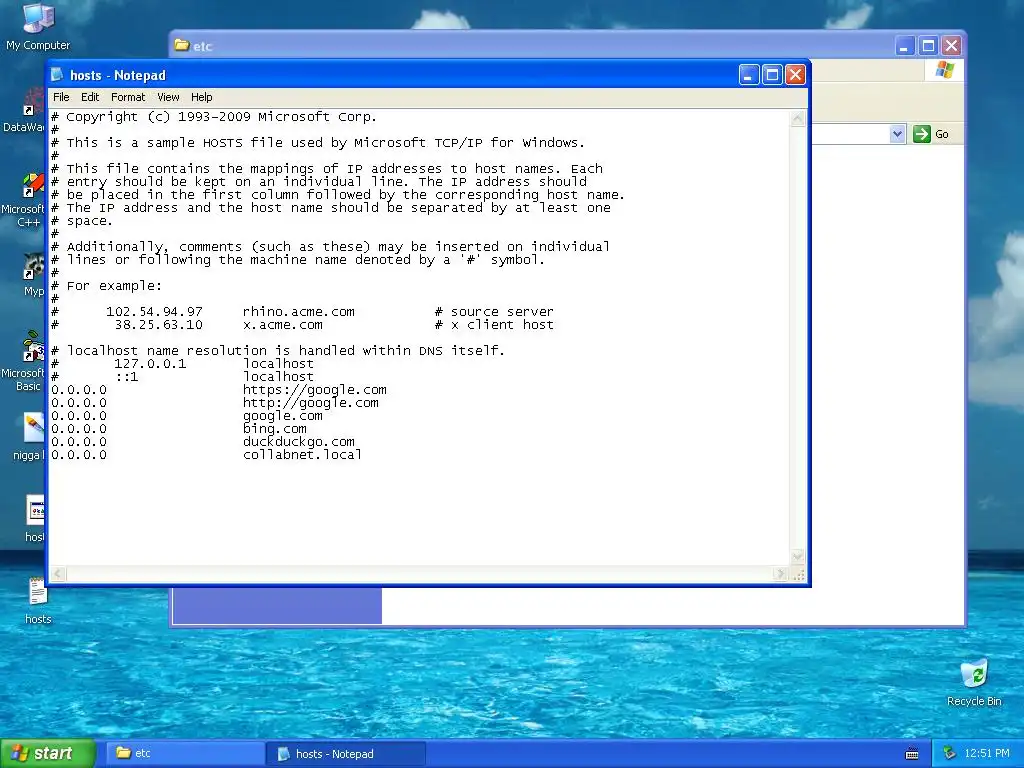Click the vertical scrollbar down arrow in Notepad
Viewport: 1024px width, 768px height.
(x=797, y=557)
